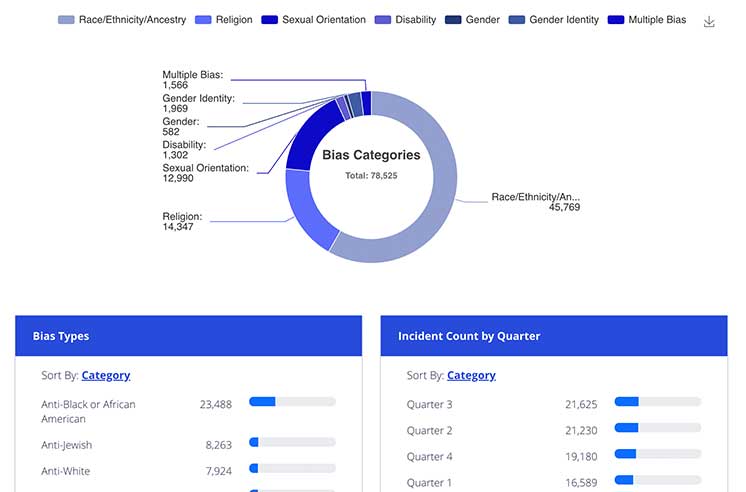Click the Quarter 4 progress bar
This screenshot has width=746, height=492.
click(658, 454)
